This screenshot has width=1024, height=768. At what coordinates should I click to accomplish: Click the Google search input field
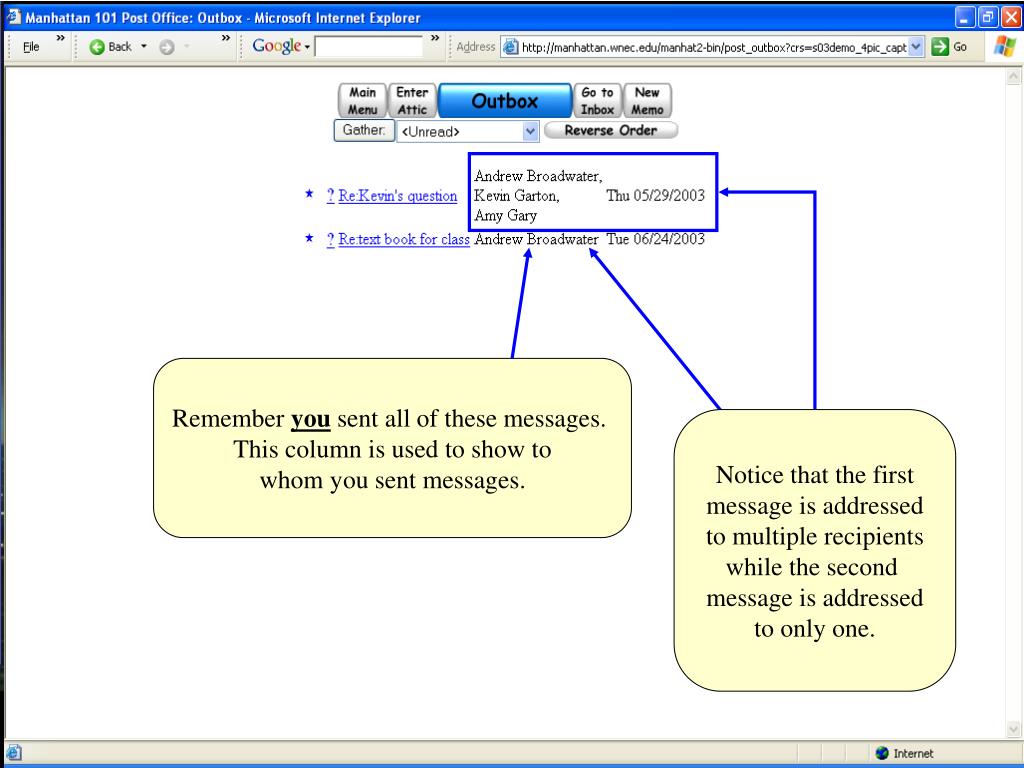(368, 47)
